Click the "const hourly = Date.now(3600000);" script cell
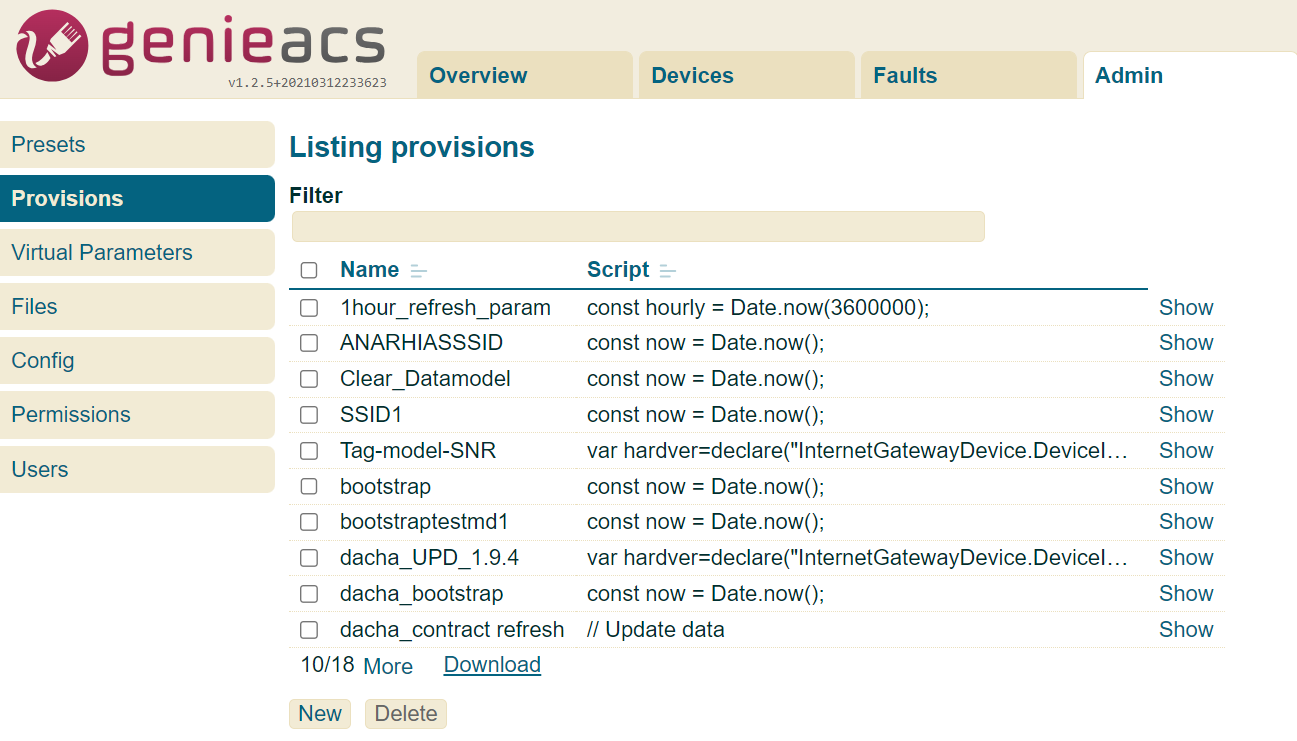1297x741 pixels. pyautogui.click(x=758, y=308)
